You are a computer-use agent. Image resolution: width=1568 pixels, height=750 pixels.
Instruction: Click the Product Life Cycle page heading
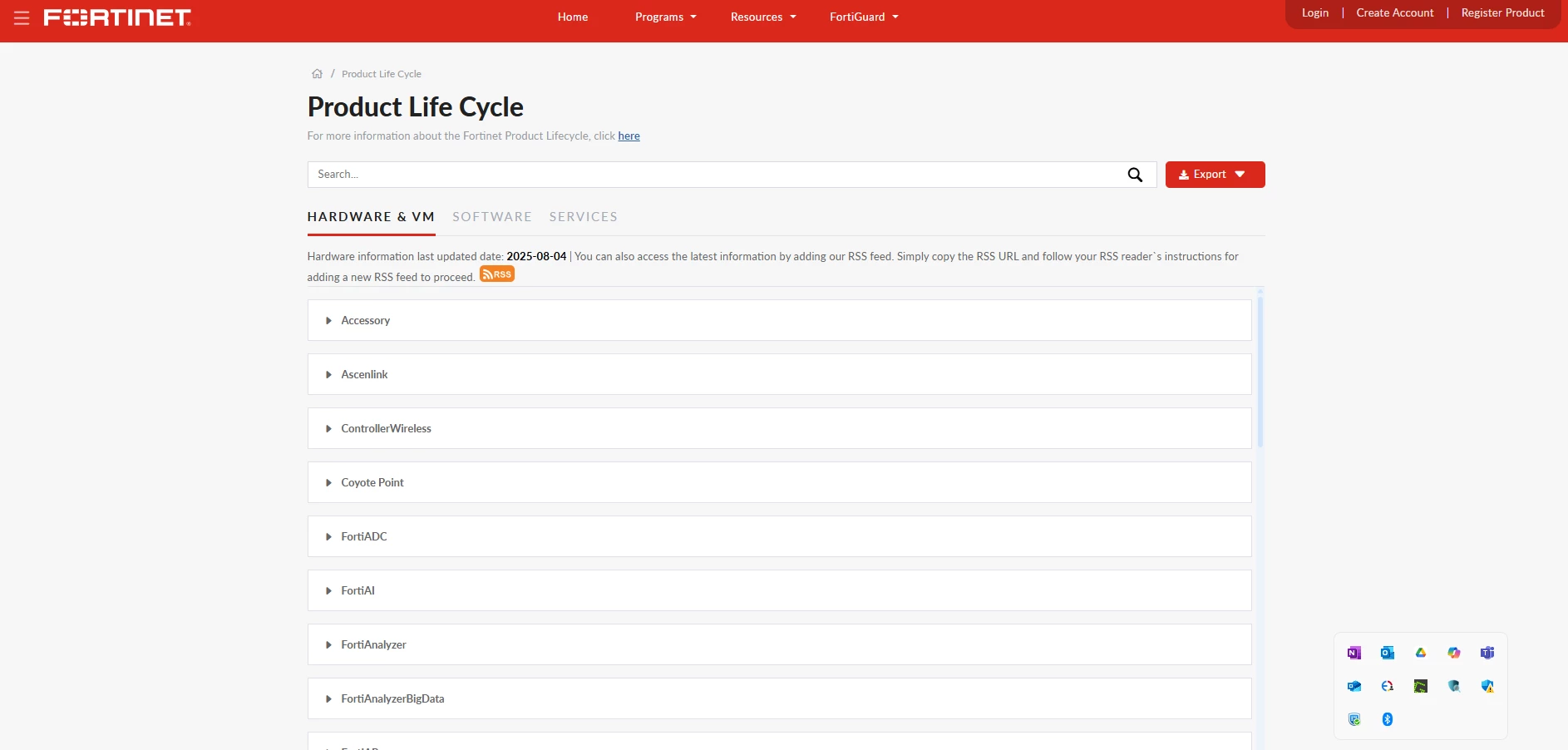tap(416, 106)
